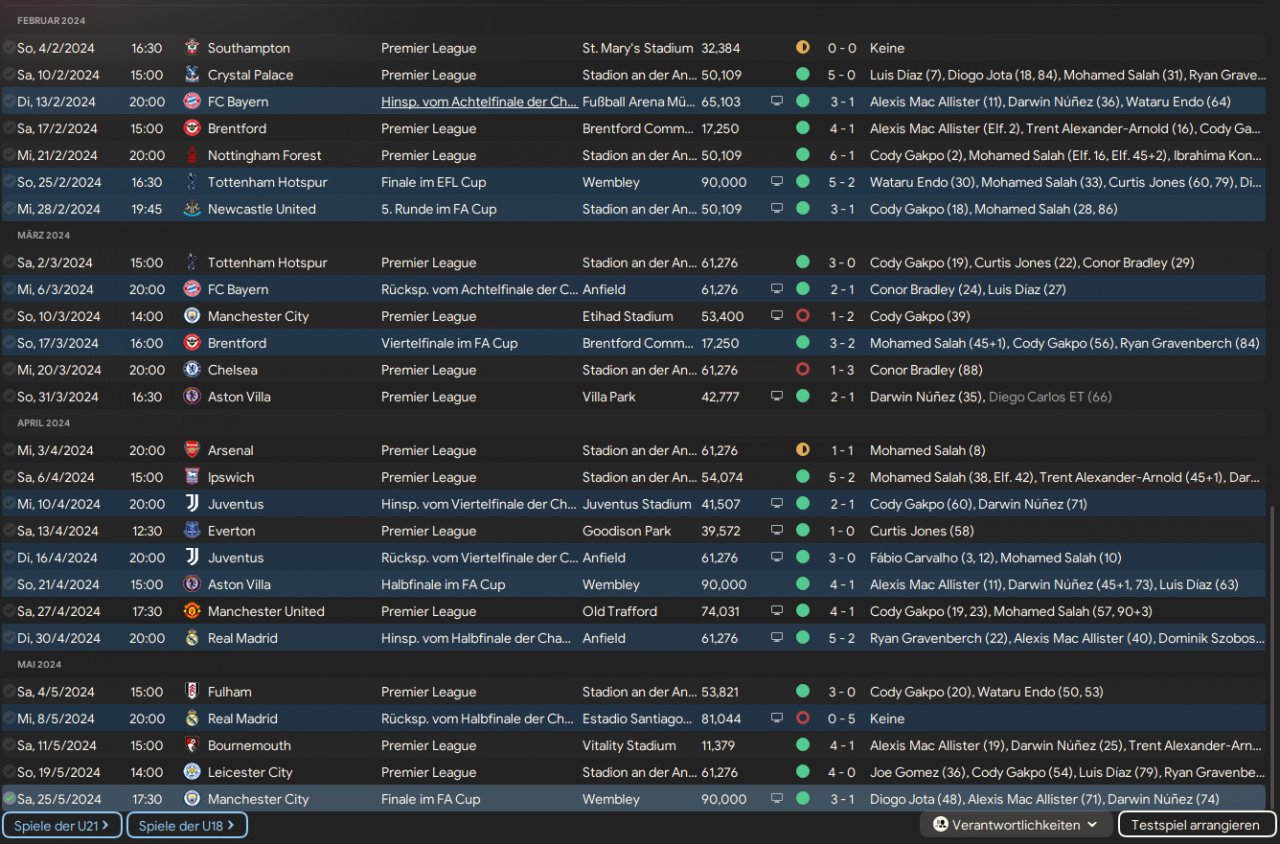The image size is (1280, 844).
Task: Click the attendance figure 74,031
Action: (x=720, y=611)
